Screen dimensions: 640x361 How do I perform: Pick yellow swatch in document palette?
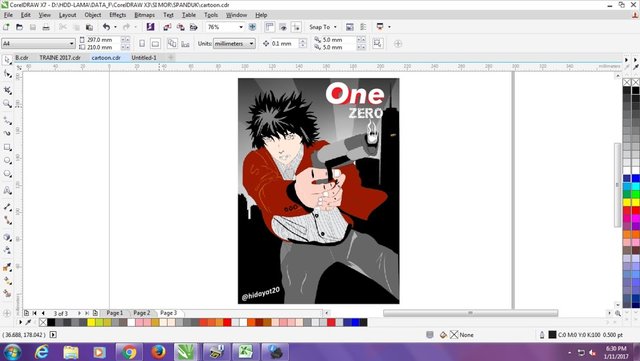coord(91,323)
